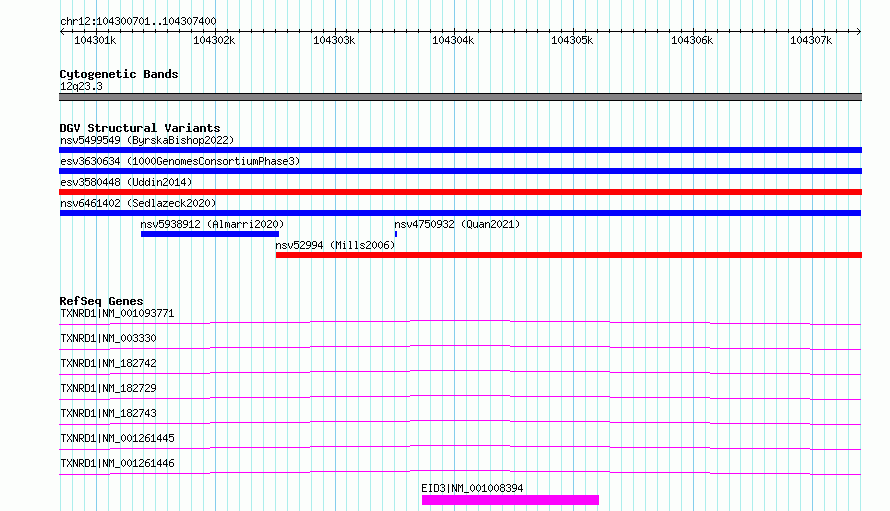Open TXNRD1|NM_001261446 transcript label
The height and width of the screenshot is (511, 890).
tap(117, 463)
